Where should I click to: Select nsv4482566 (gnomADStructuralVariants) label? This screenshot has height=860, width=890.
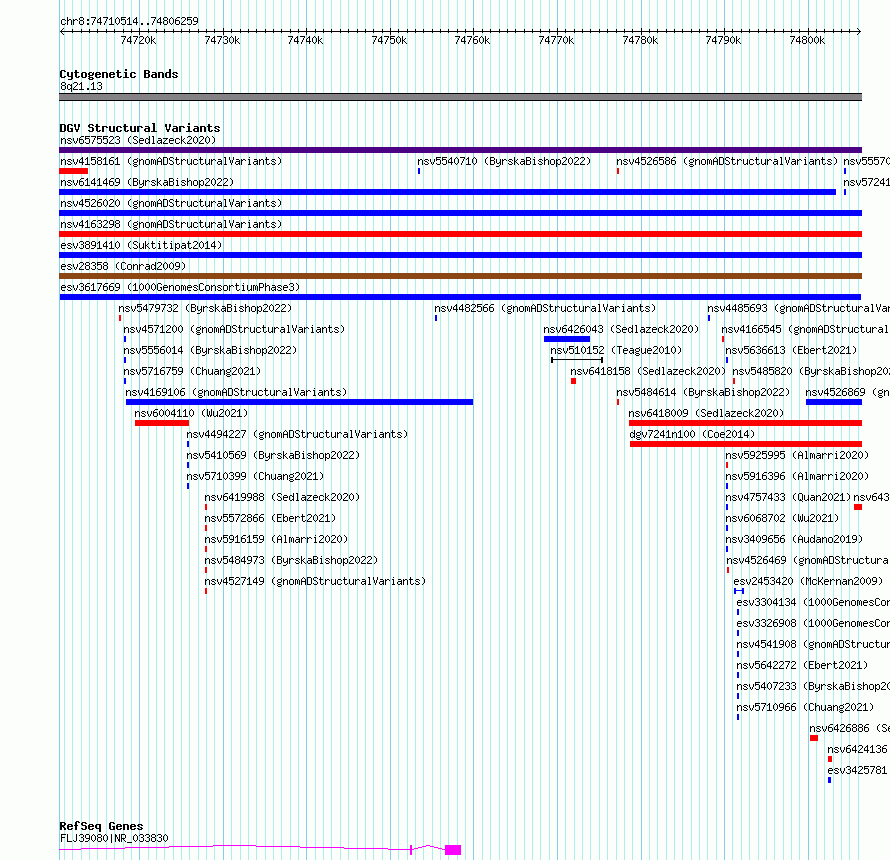(x=545, y=308)
